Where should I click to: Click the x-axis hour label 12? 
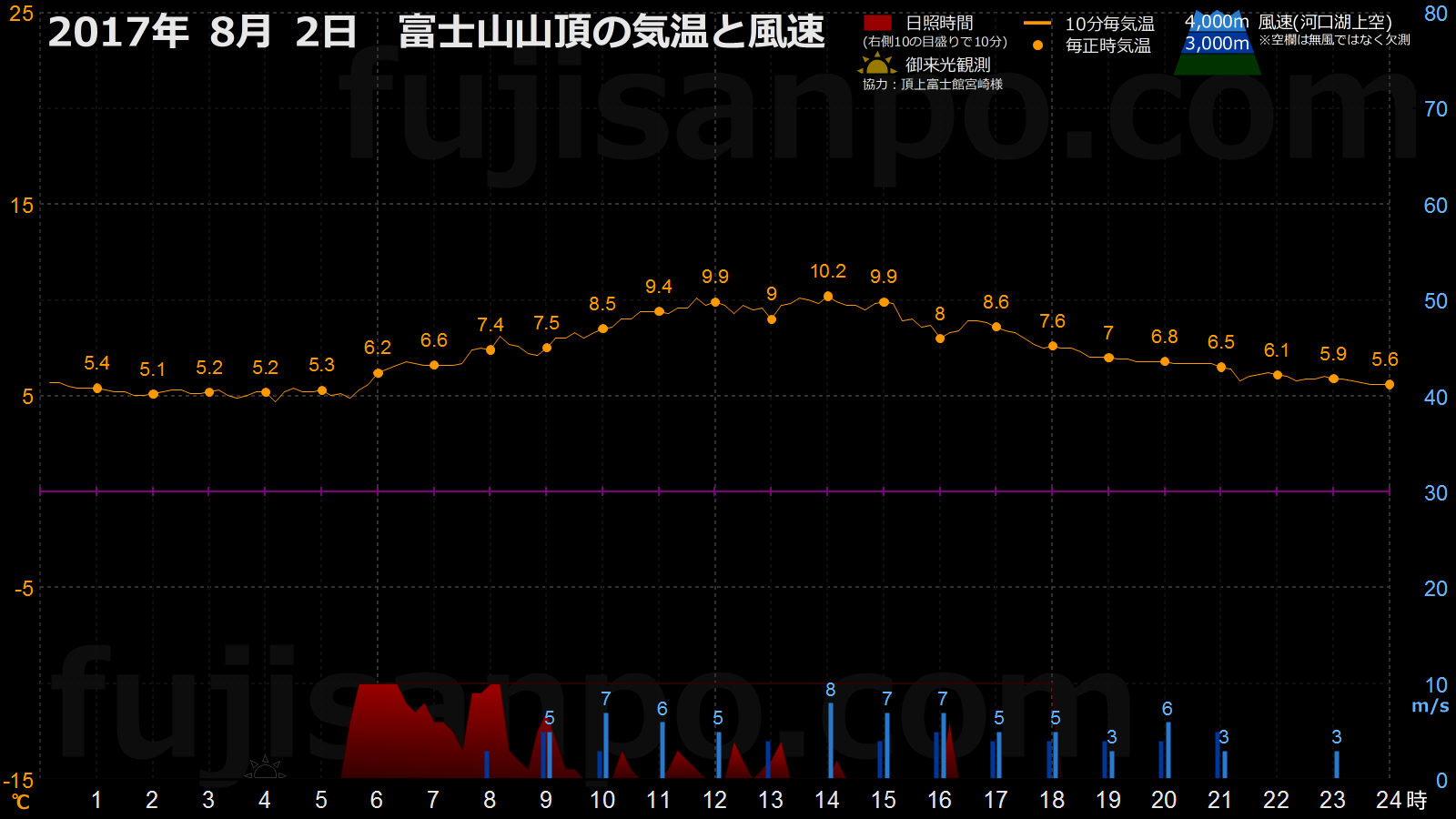pos(714,800)
